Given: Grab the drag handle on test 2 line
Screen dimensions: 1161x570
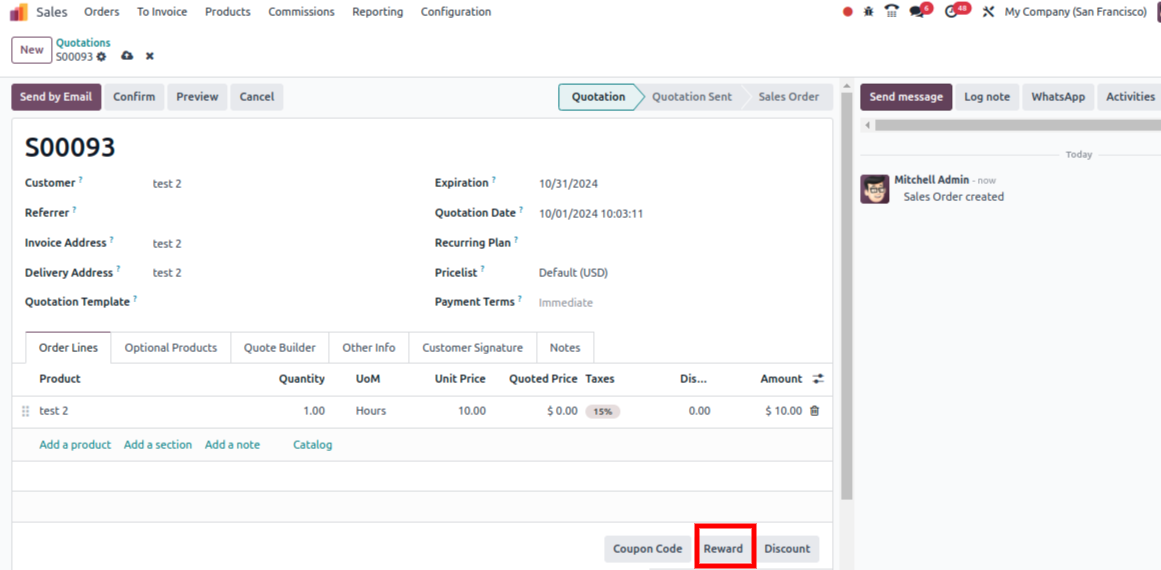Looking at the screenshot, I should coord(25,411).
